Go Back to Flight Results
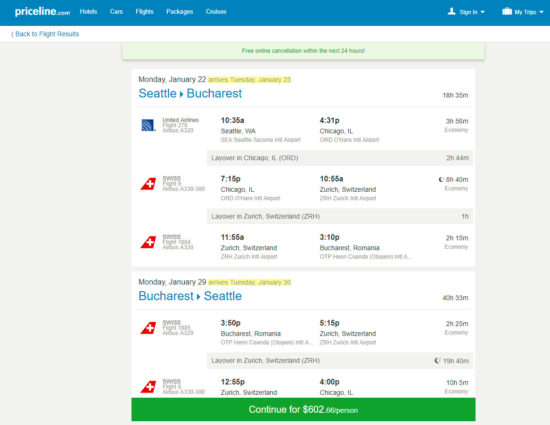Screen dimensions: 550x425 [x=45, y=34]
